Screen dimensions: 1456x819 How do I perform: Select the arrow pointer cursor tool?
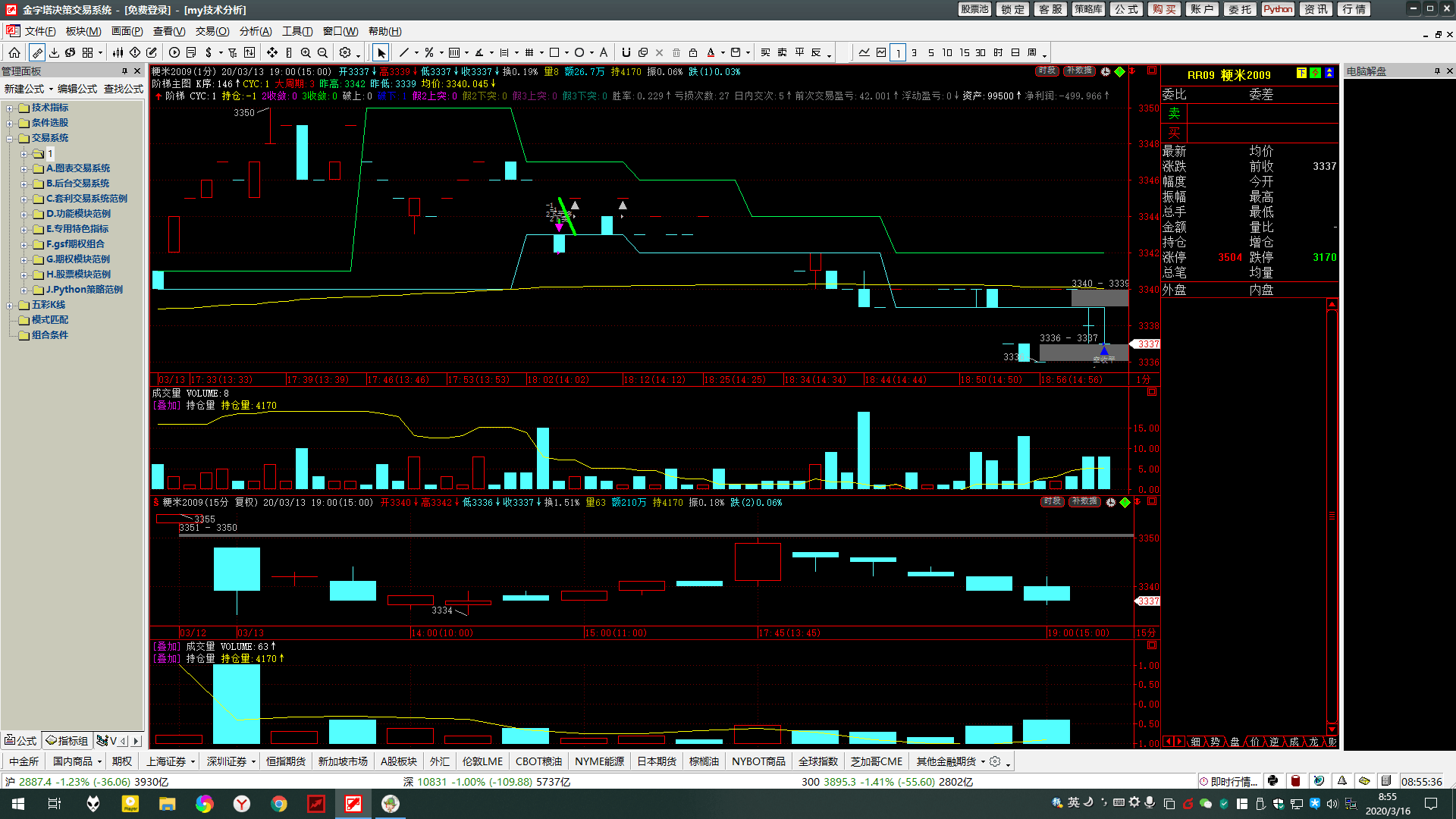pyautogui.click(x=381, y=52)
